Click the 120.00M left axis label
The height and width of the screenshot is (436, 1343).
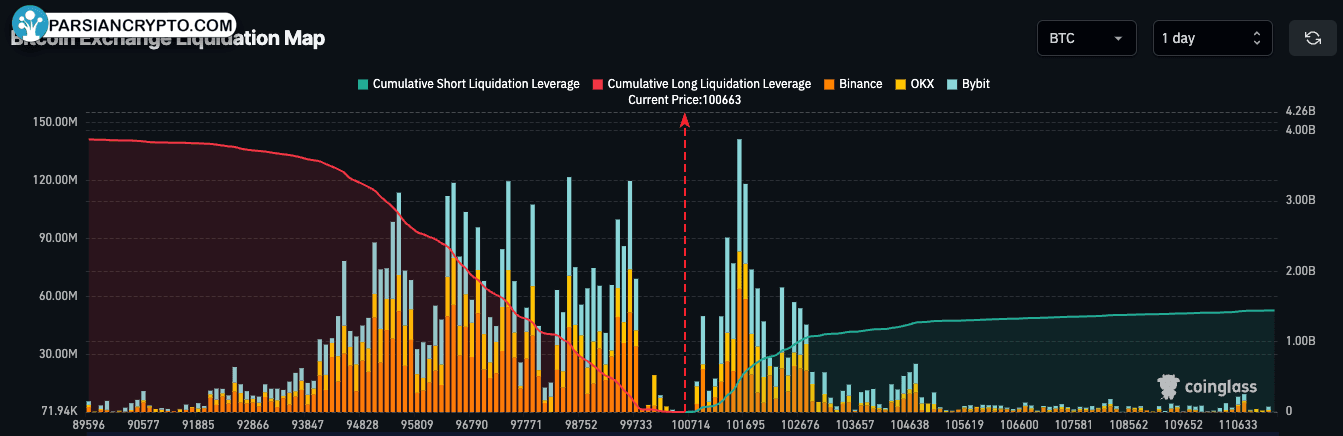pyautogui.click(x=54, y=180)
